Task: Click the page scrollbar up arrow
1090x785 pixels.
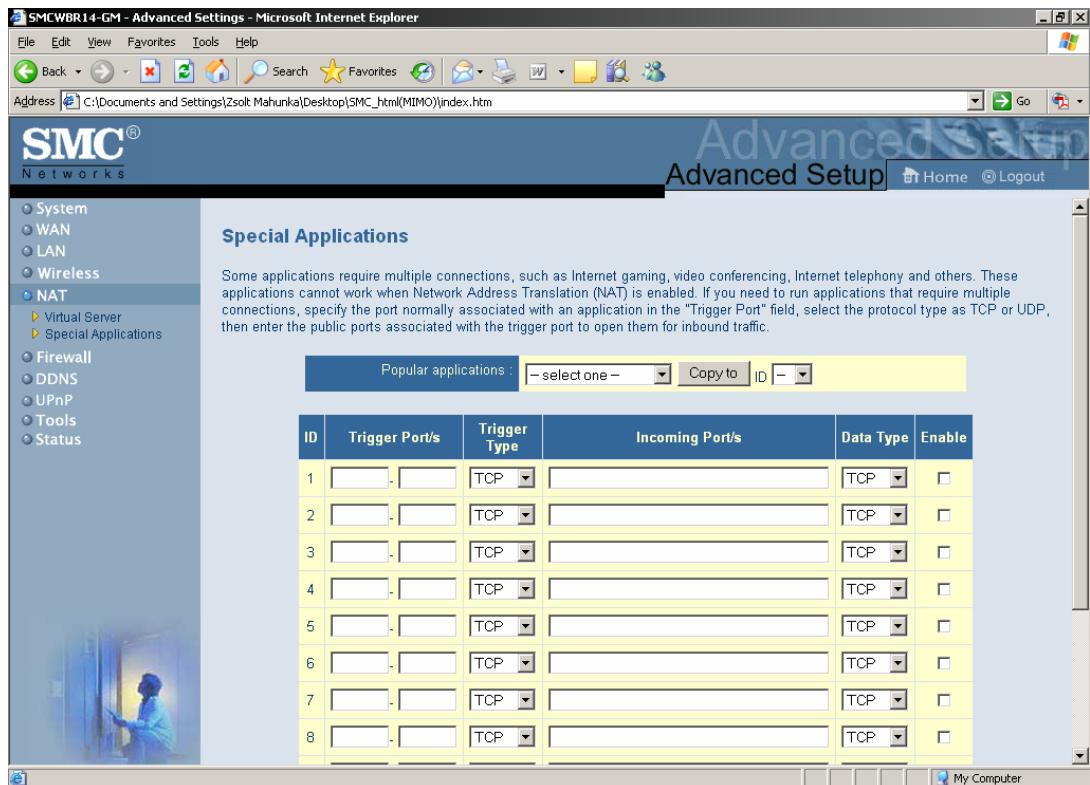Action: (x=1080, y=207)
